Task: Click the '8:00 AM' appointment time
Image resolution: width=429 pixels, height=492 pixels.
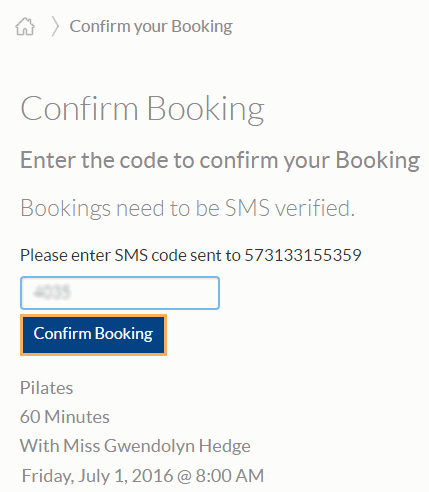Action: point(230,476)
